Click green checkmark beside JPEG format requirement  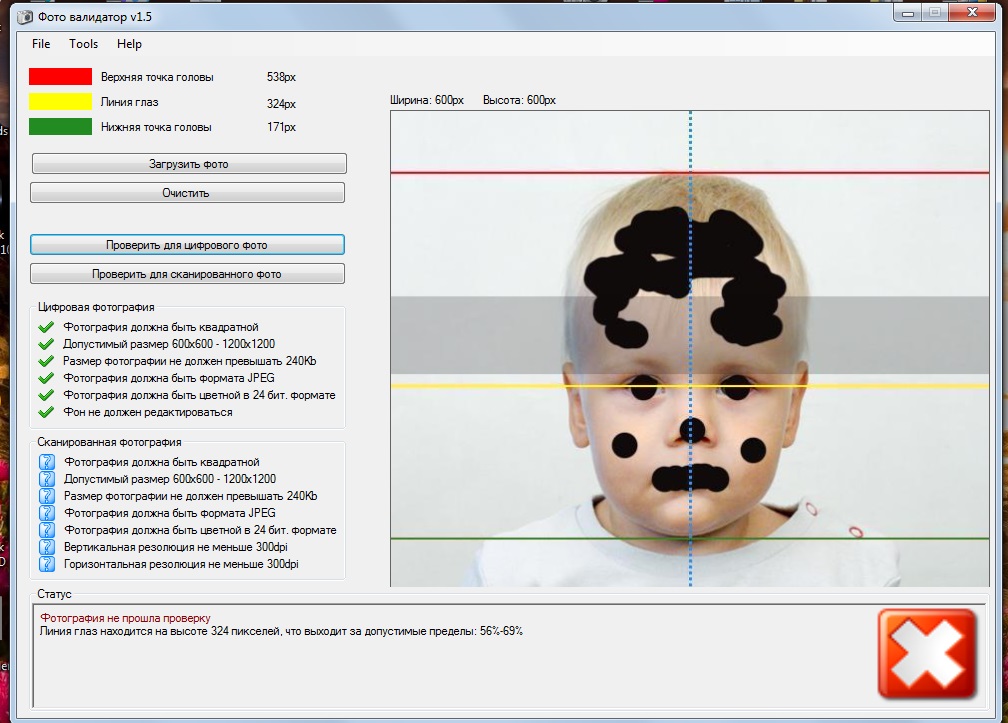pos(46,378)
